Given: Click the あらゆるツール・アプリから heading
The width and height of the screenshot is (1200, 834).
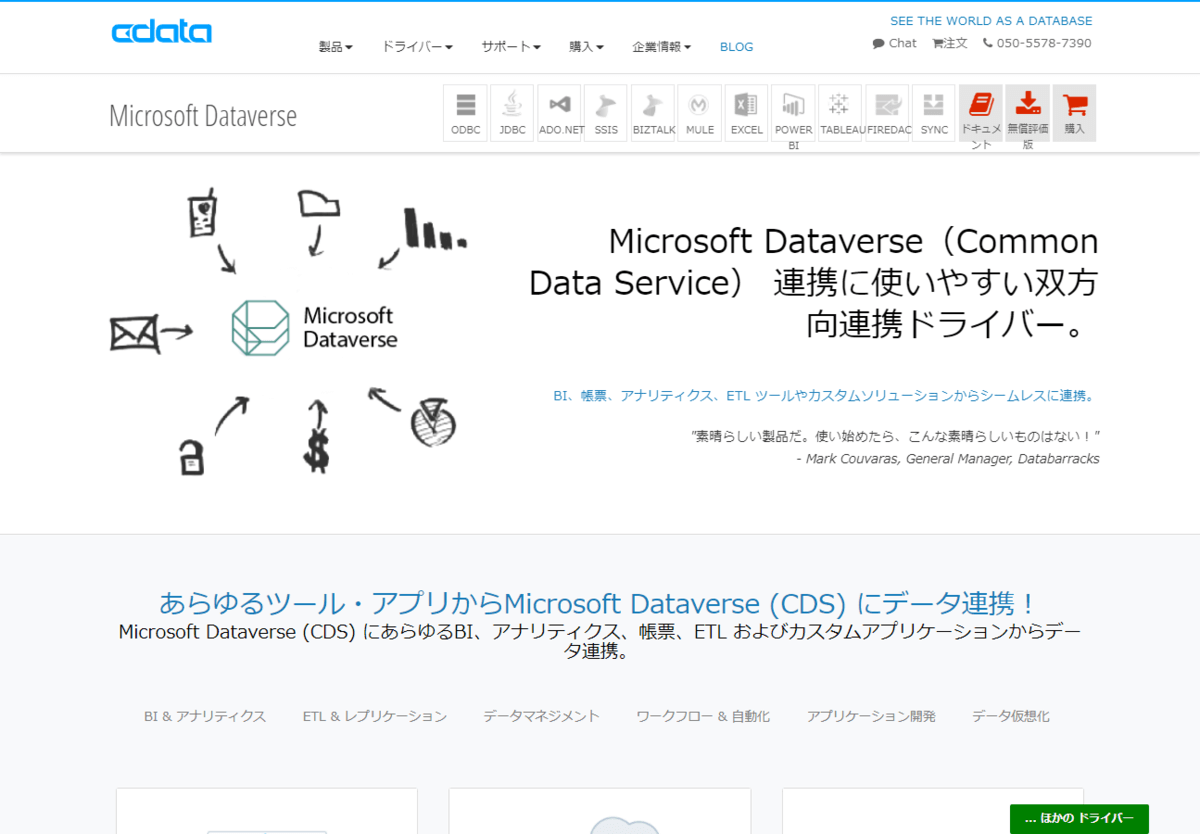Looking at the screenshot, I should 599,603.
